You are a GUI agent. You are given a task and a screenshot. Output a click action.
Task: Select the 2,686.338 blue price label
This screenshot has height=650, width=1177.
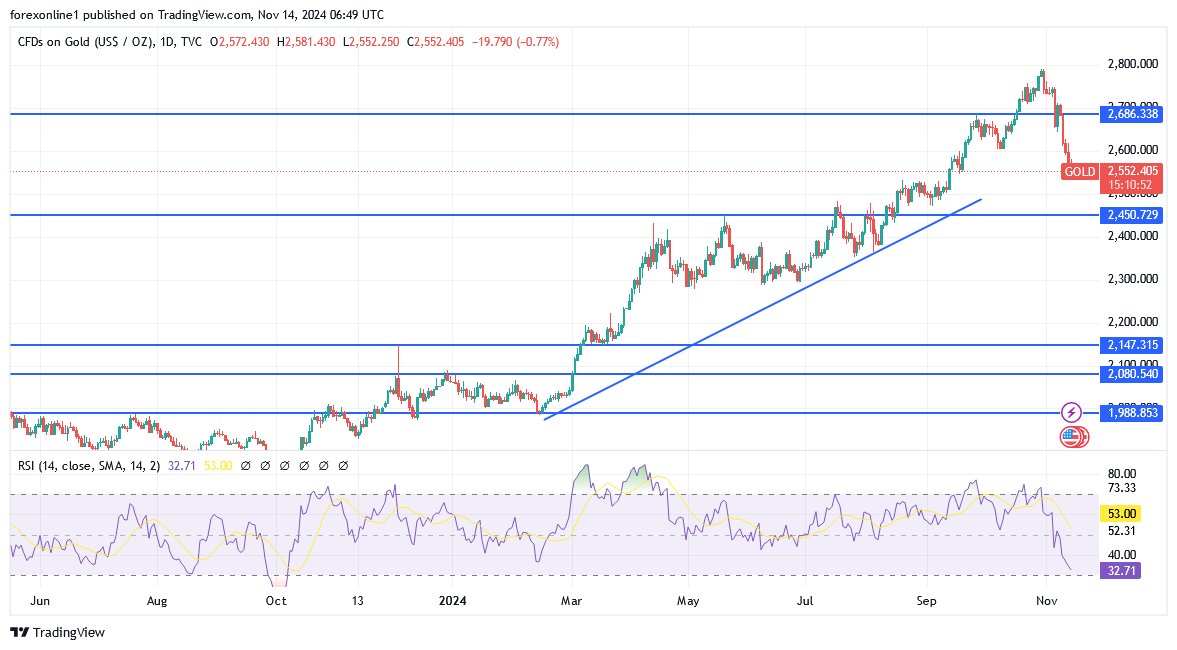1132,114
